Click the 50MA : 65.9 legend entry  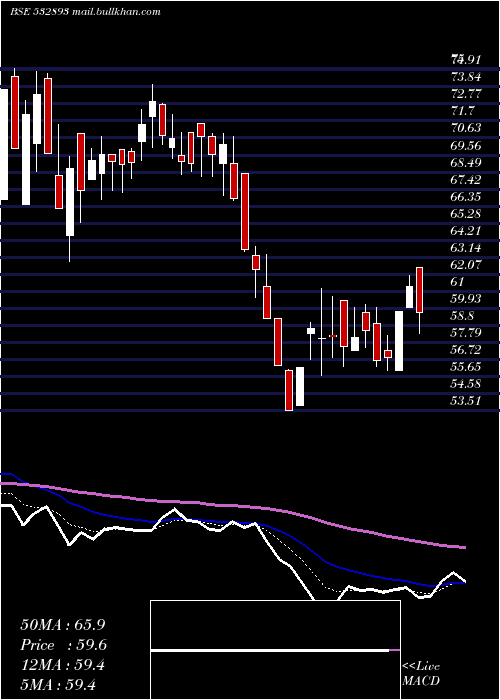[62, 625]
